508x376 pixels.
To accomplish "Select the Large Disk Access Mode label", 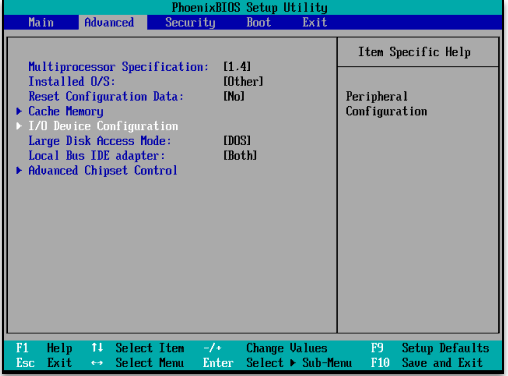I will 100,141.
